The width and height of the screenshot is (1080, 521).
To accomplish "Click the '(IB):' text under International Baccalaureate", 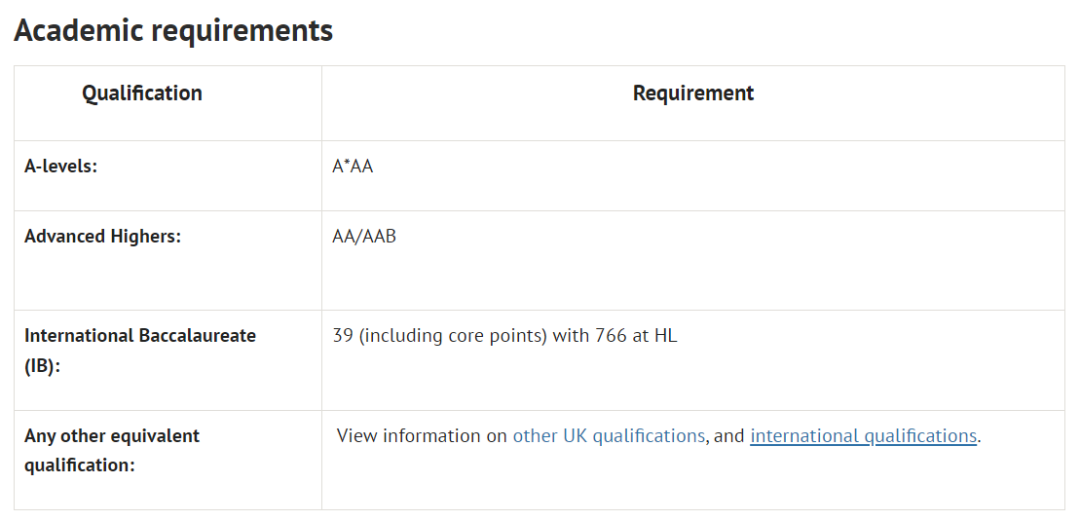I will tap(43, 366).
